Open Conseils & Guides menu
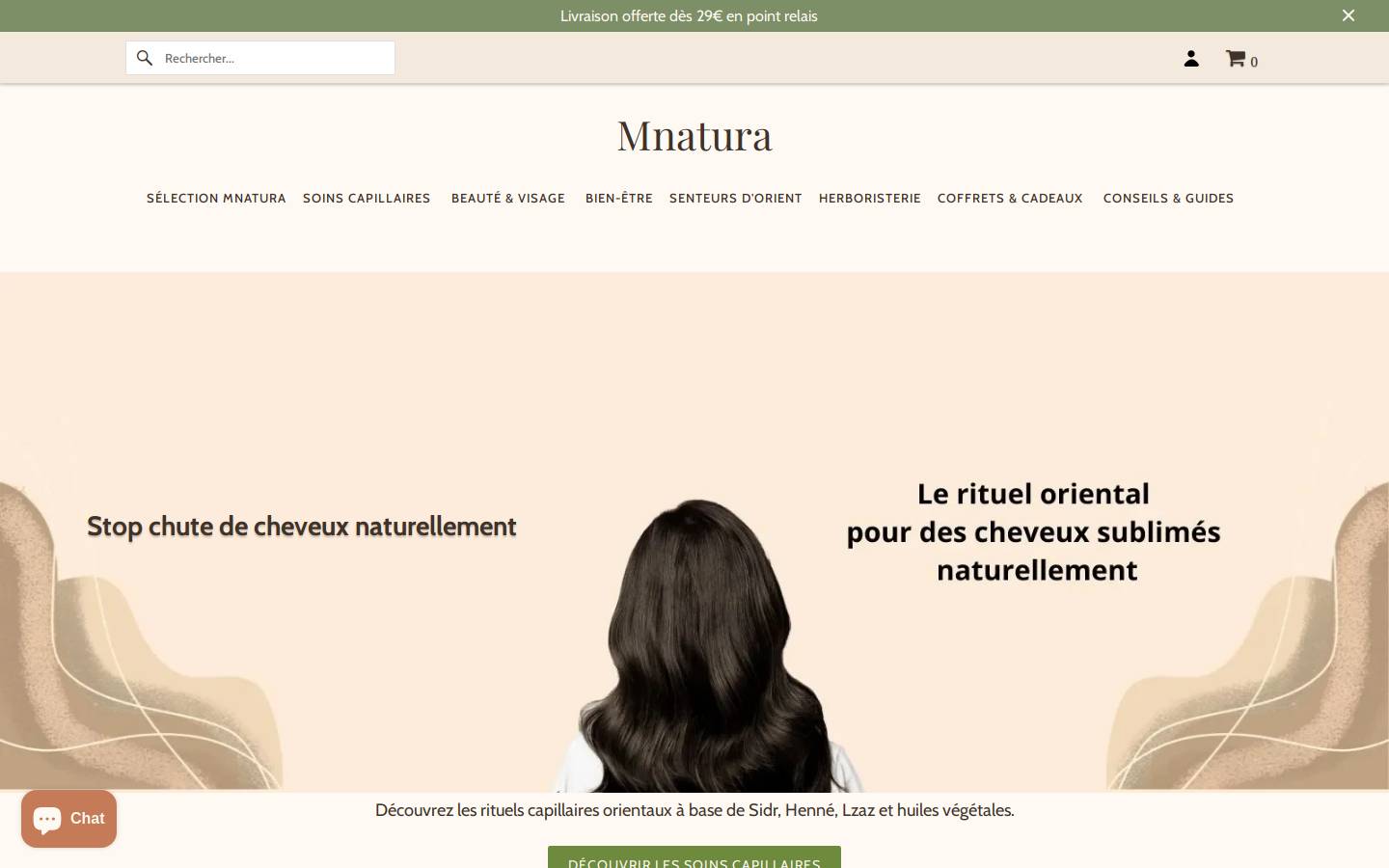The height and width of the screenshot is (868, 1389). coord(1168,198)
